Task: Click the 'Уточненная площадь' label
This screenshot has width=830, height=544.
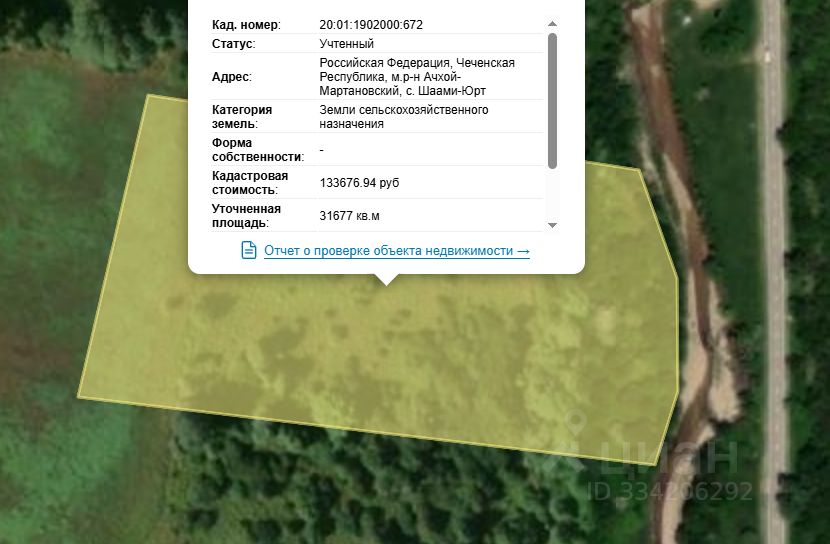Action: 246,215
